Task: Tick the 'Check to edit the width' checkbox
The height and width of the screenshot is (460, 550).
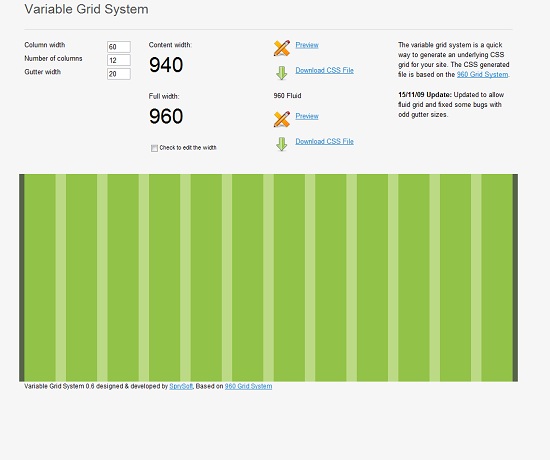Action: tap(154, 148)
